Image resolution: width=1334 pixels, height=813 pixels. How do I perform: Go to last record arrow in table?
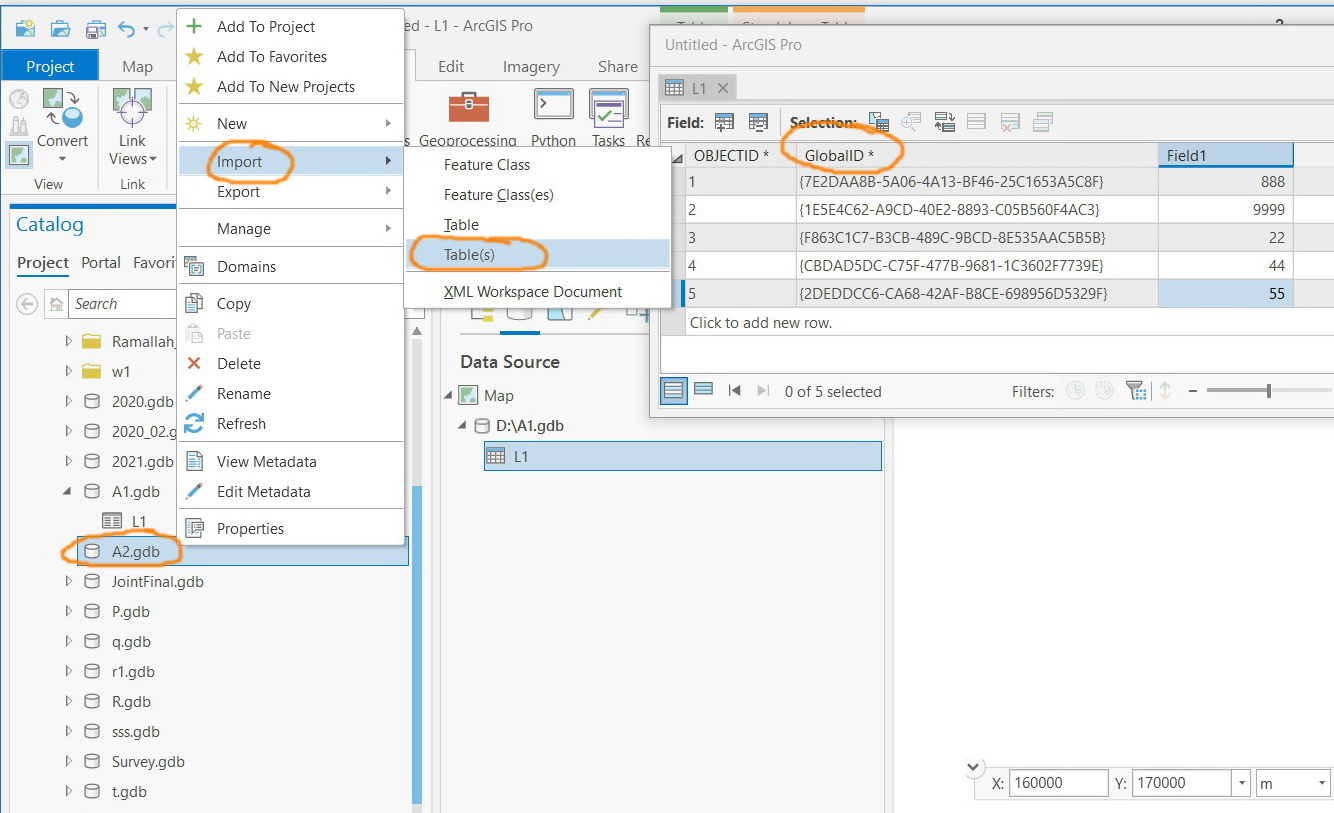click(x=764, y=391)
